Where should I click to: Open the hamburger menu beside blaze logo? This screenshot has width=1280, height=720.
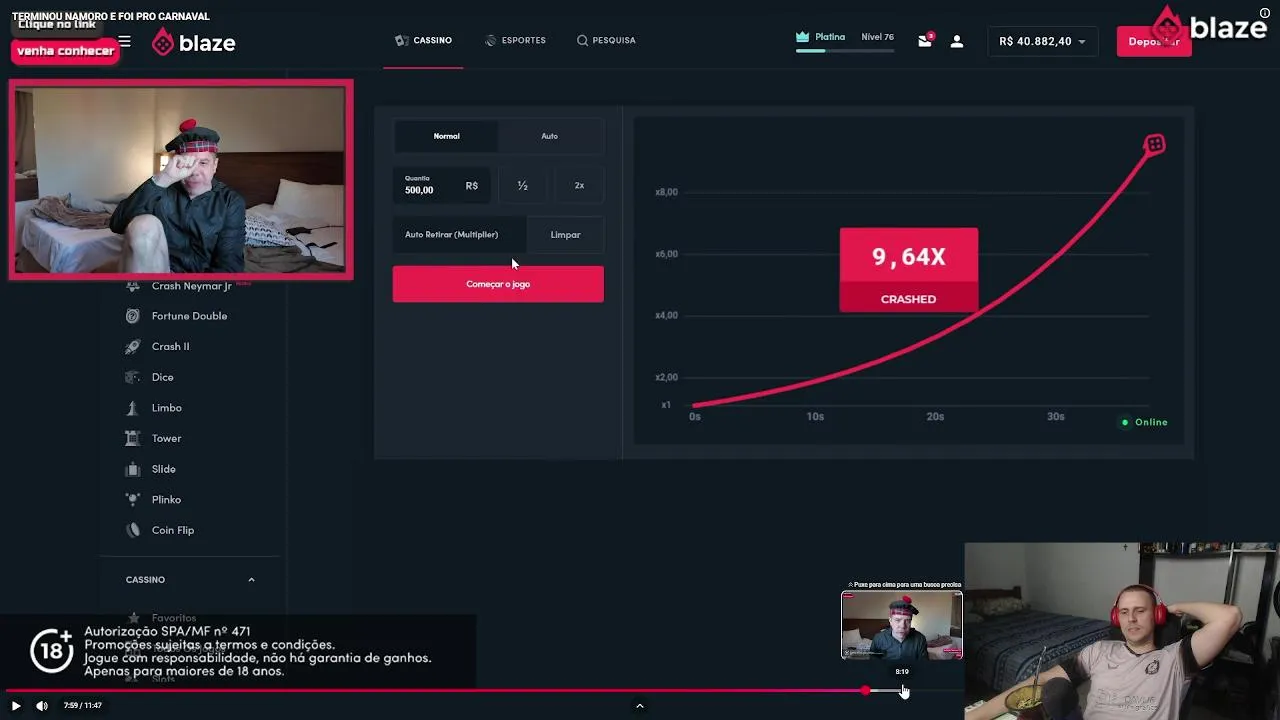[124, 42]
